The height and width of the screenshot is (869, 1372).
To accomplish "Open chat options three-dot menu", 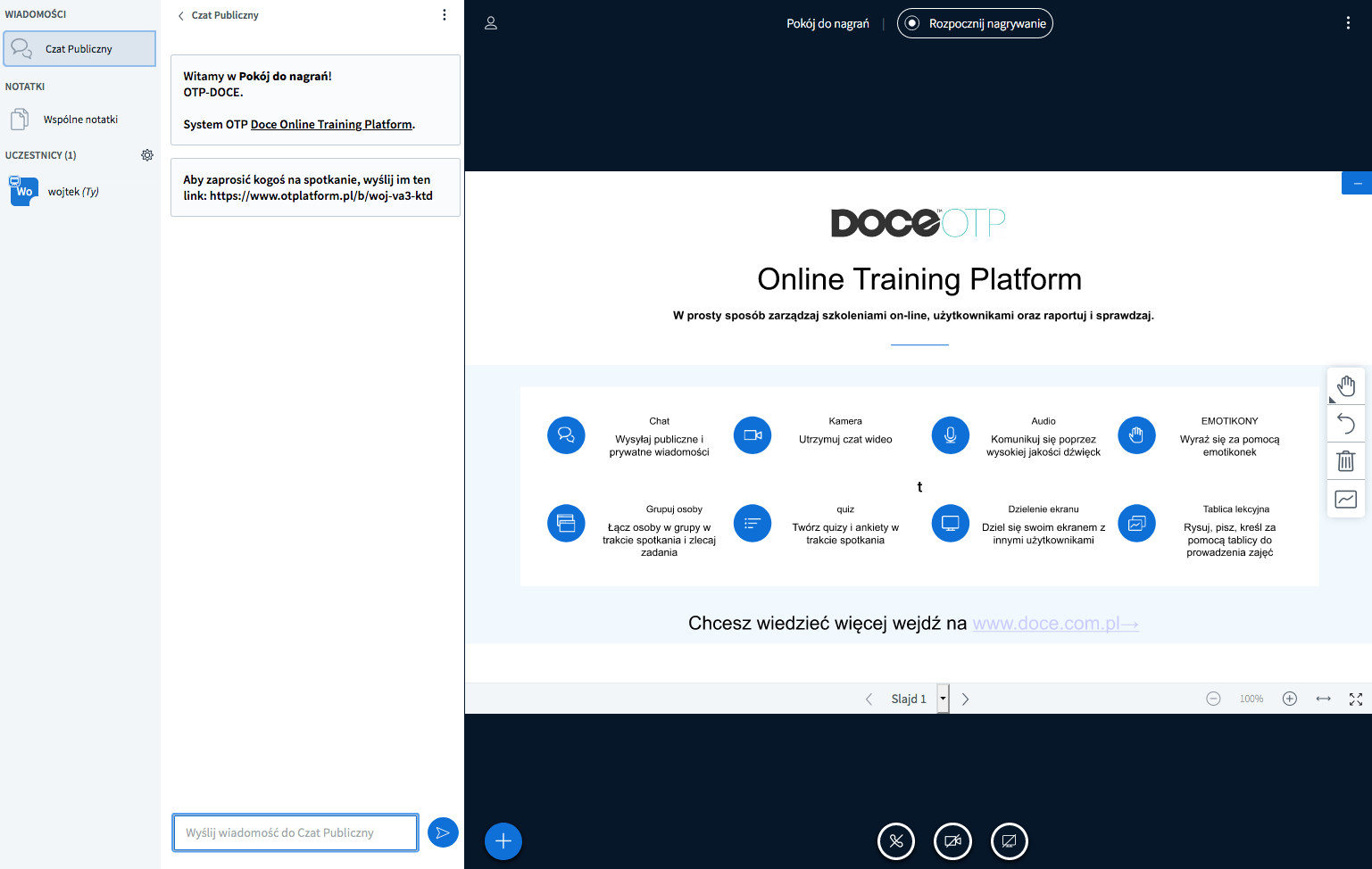I will [x=445, y=15].
